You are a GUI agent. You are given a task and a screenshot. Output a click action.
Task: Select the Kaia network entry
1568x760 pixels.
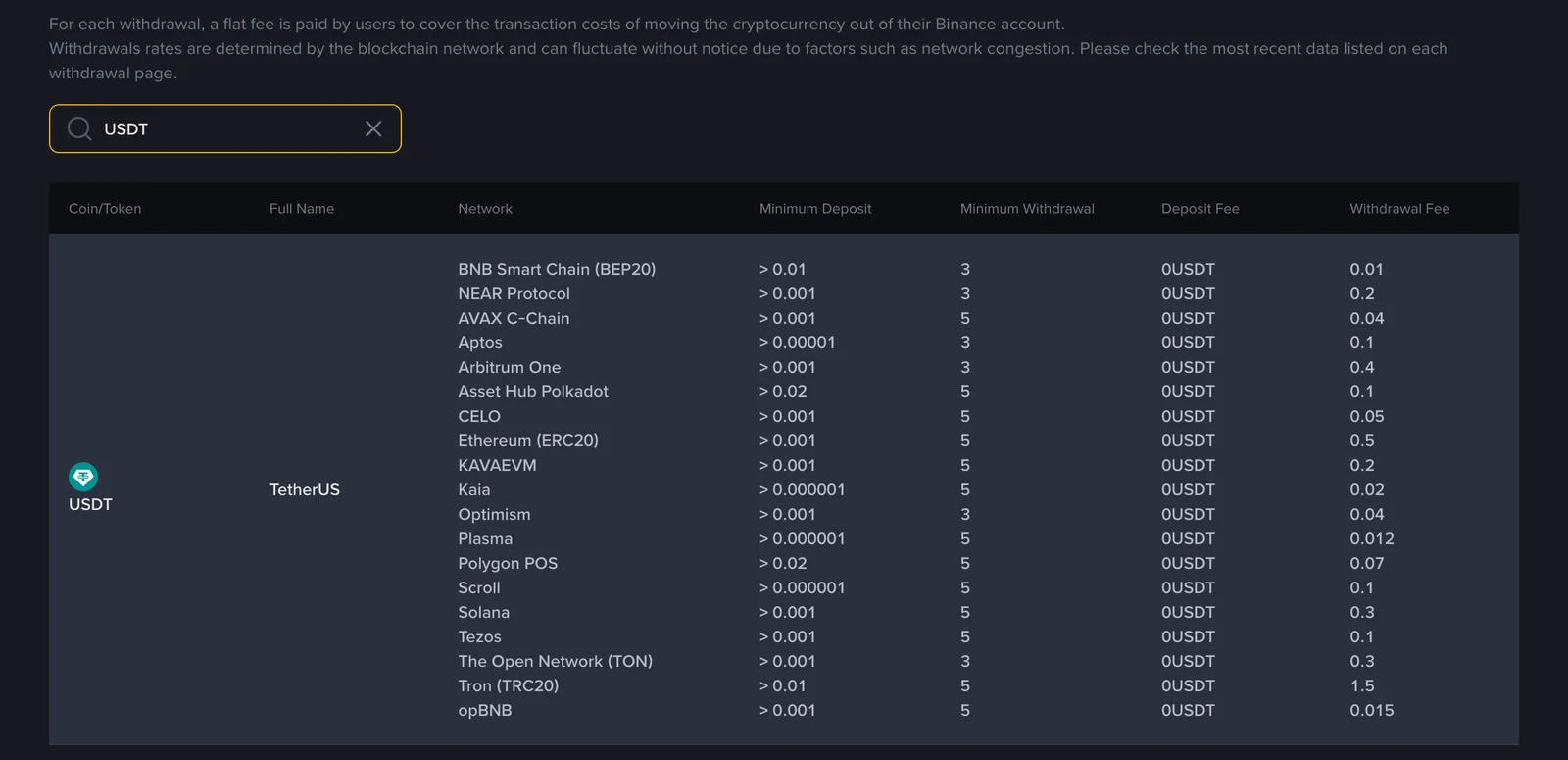[474, 489]
